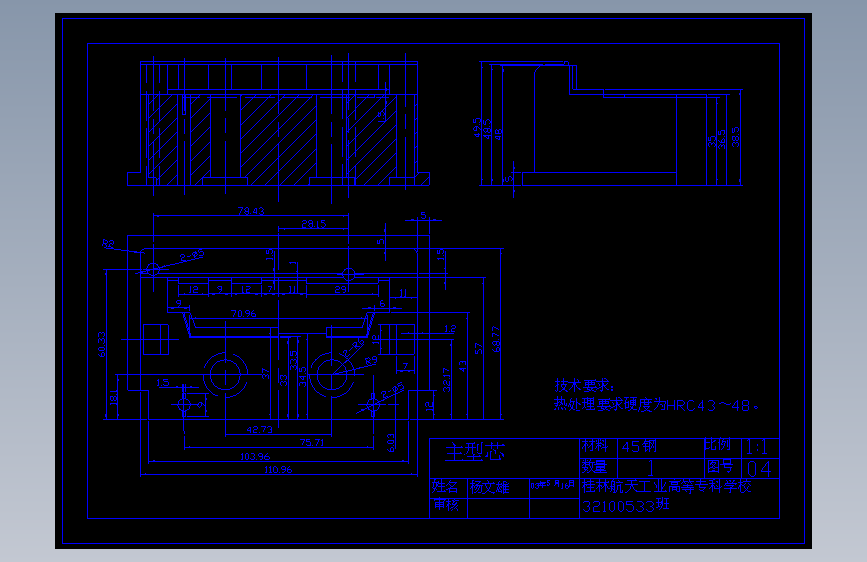Click the 103.96 dimension text
The width and height of the screenshot is (867, 562).
click(255, 456)
